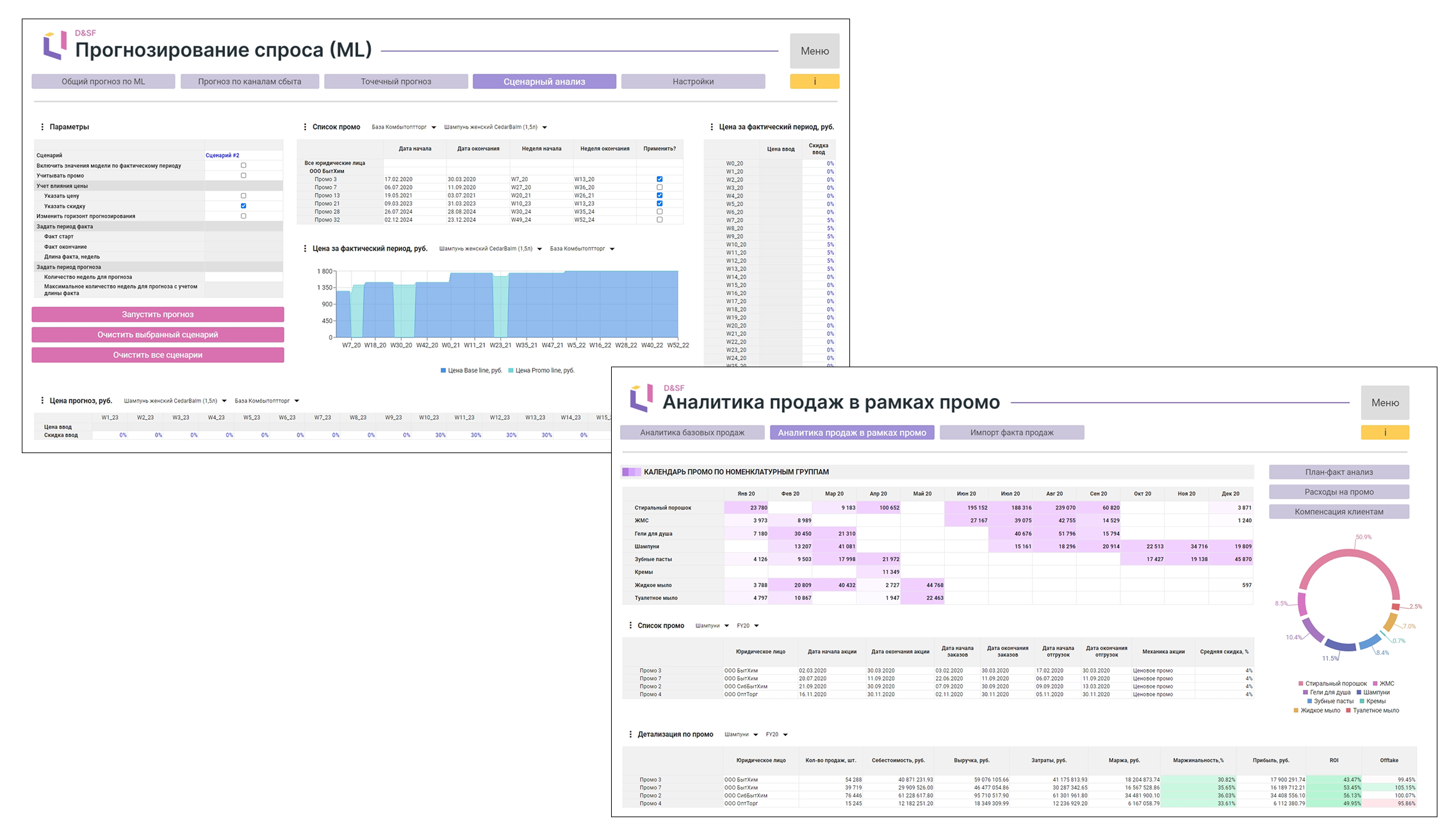Open the three-dot menu beside Детализация по промо
Screen dimensions: 1456x830
[x=630, y=735]
